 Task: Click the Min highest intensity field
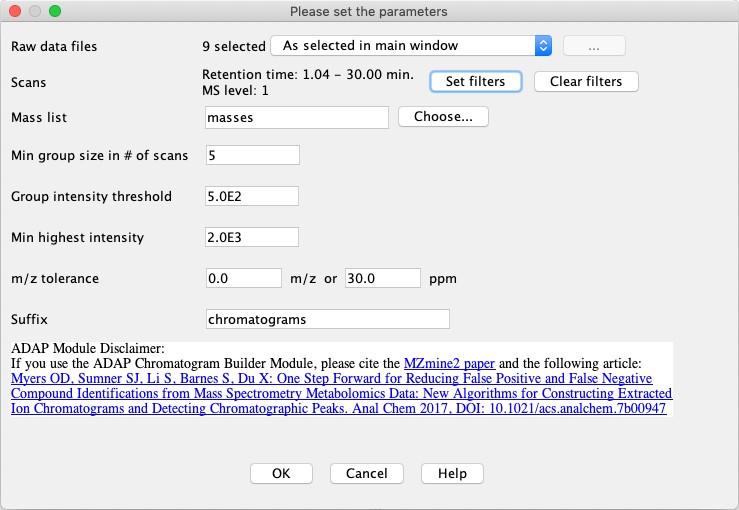click(x=252, y=237)
